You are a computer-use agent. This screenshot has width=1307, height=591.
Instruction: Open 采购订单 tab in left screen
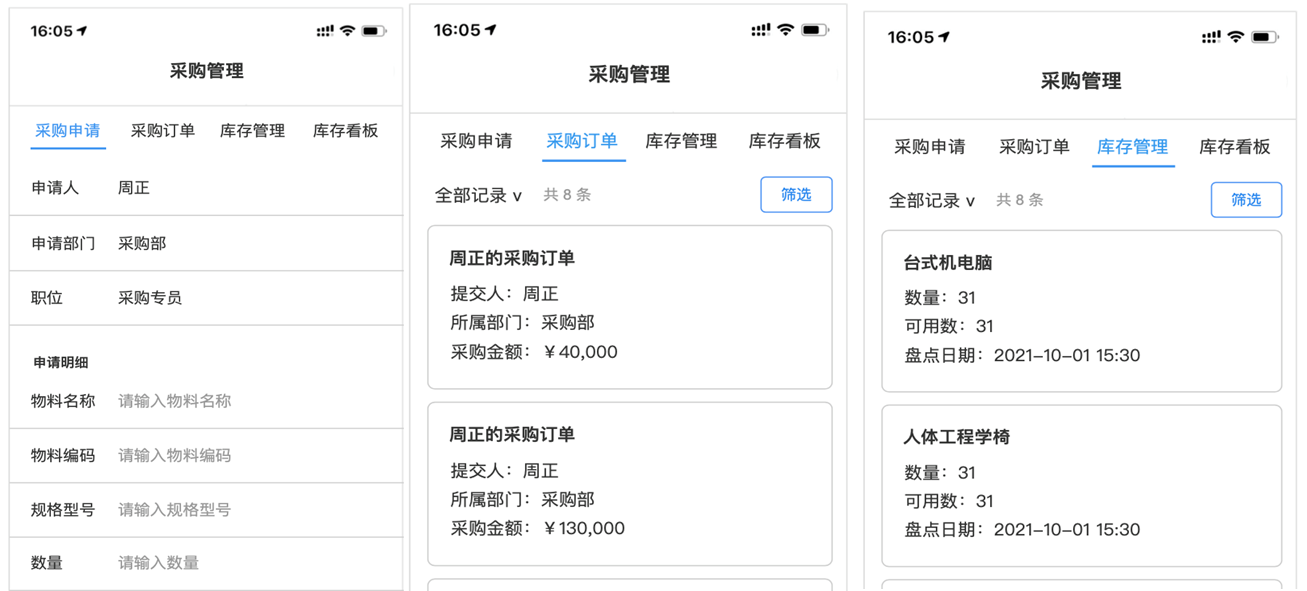(163, 131)
